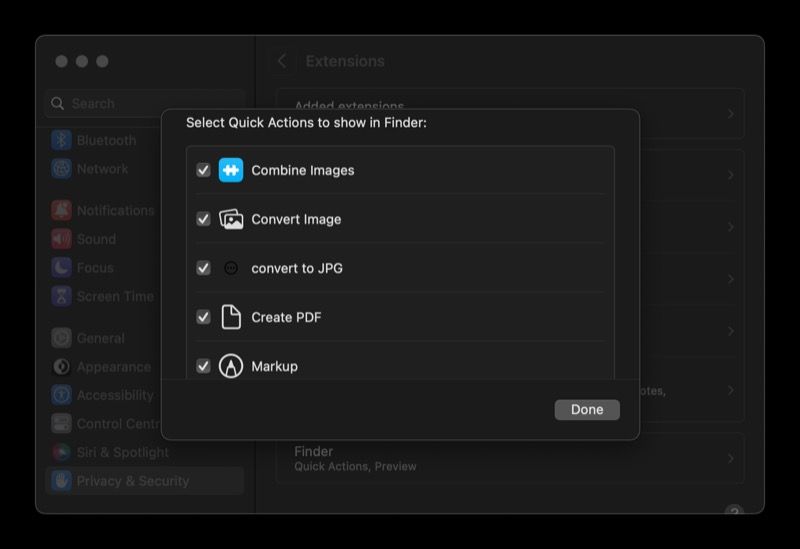Click the Privacy & Security hand icon
This screenshot has width=800, height=549.
click(61, 481)
